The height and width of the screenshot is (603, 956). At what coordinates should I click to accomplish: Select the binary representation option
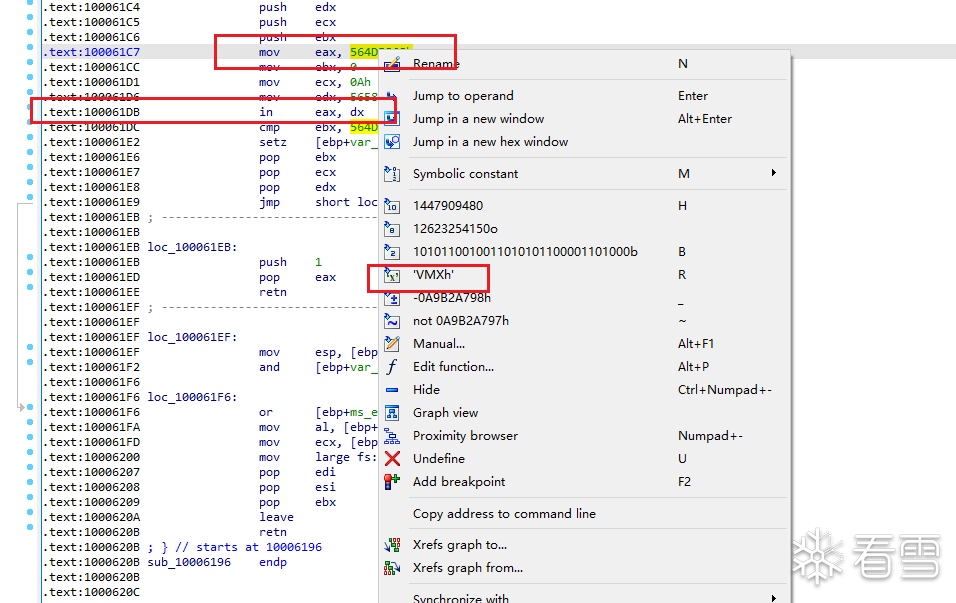(525, 252)
